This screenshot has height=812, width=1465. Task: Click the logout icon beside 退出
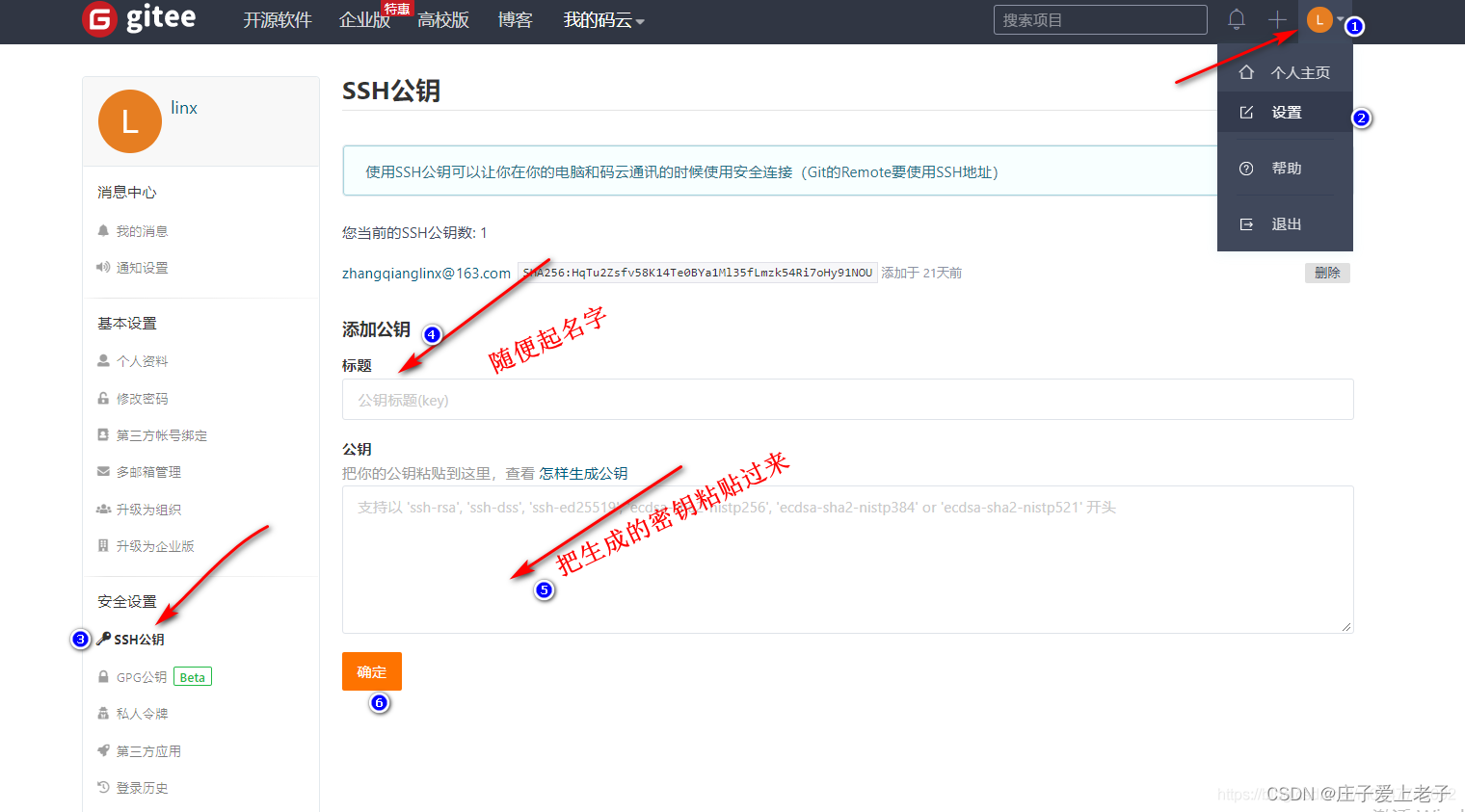point(1246,223)
